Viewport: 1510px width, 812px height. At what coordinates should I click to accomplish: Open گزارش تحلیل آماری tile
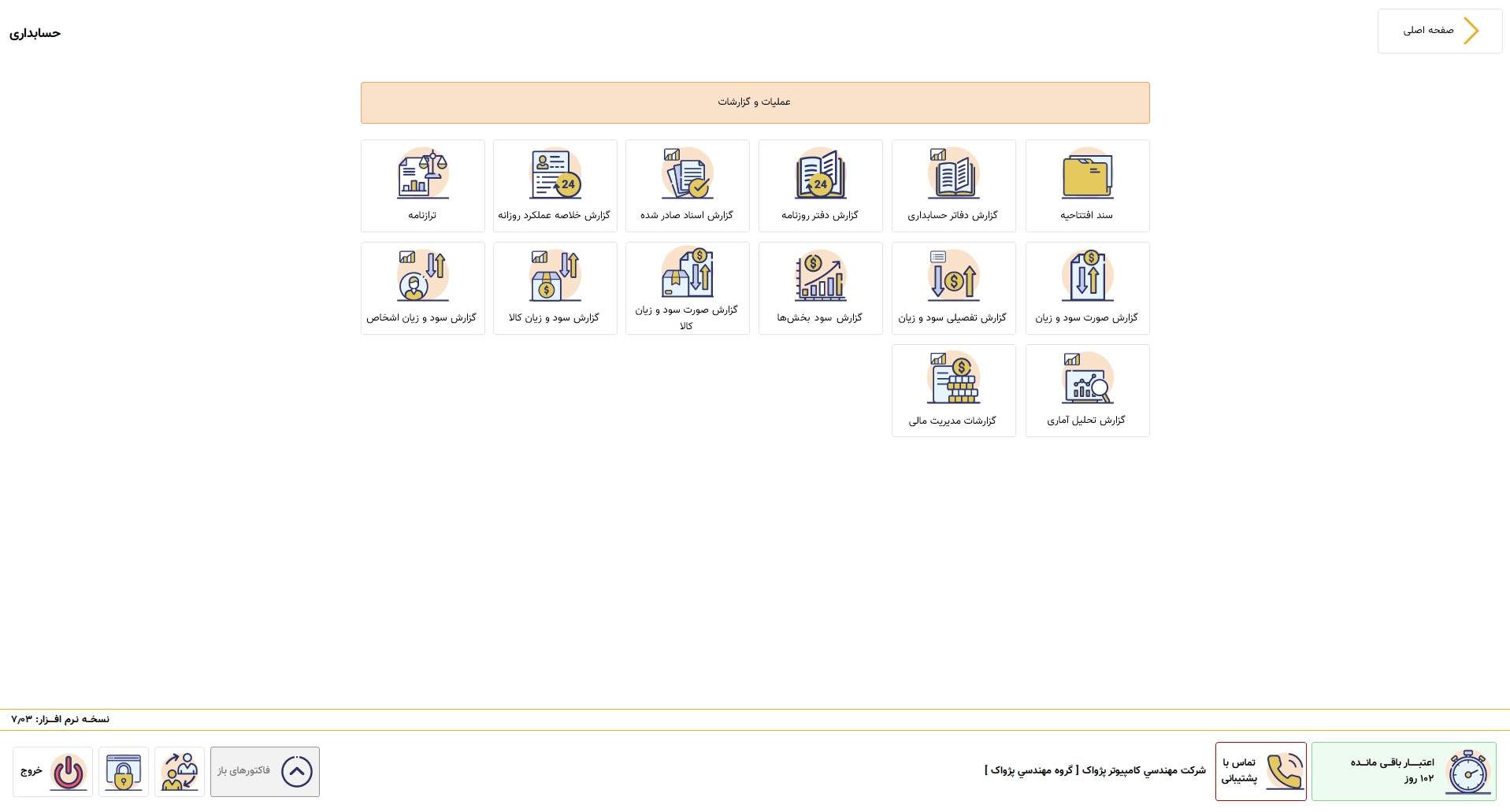click(1087, 391)
